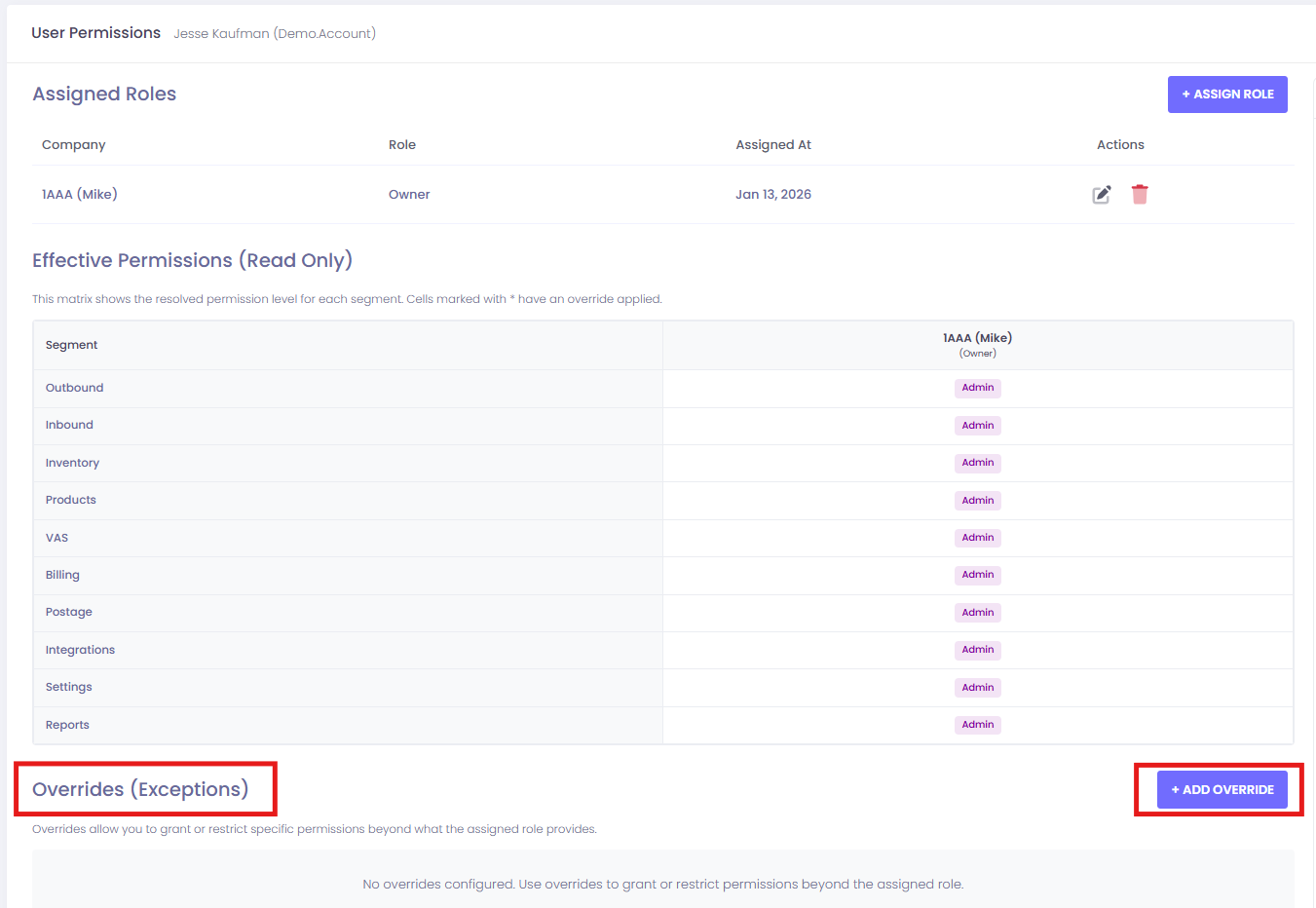Select the Outbound Admin badge
The image size is (1316, 908).
point(977,388)
